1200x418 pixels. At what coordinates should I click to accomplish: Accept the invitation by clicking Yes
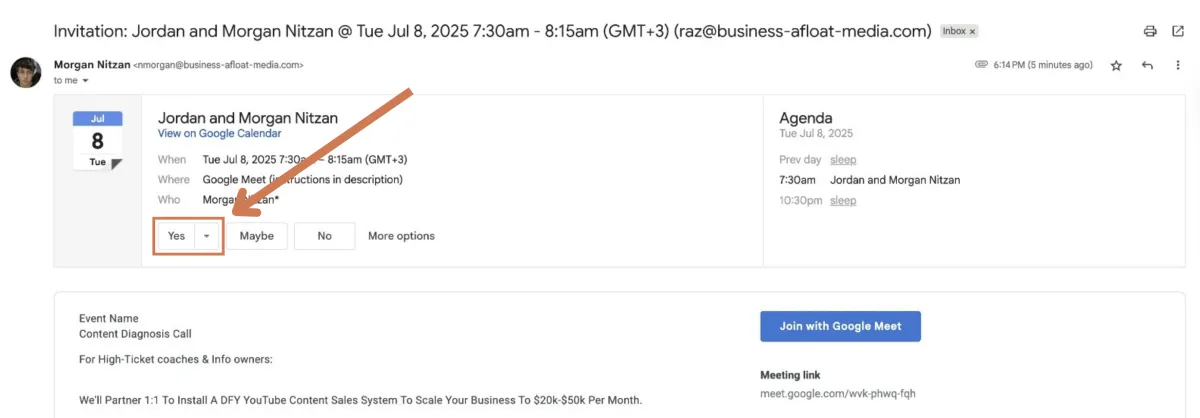click(x=176, y=236)
